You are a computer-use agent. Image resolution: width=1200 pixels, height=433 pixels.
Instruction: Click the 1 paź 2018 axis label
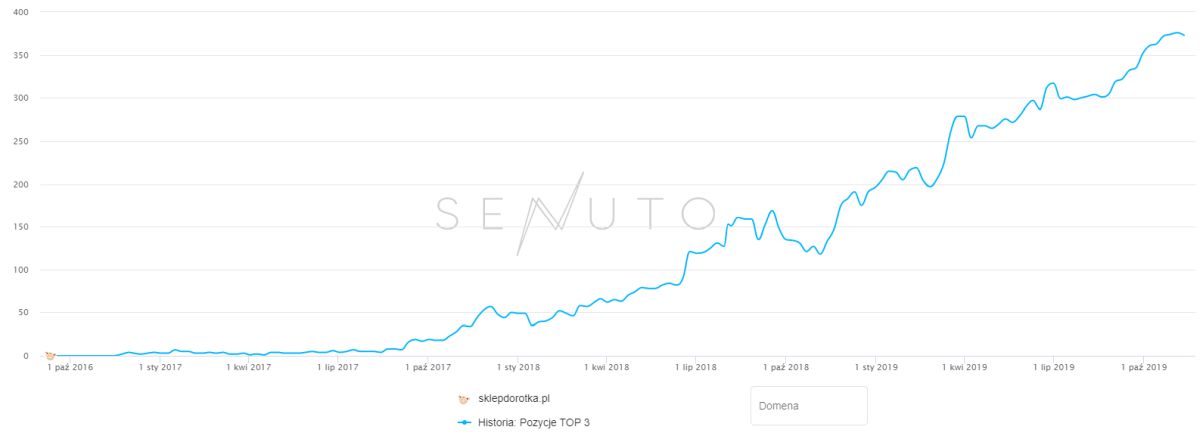coord(785,368)
